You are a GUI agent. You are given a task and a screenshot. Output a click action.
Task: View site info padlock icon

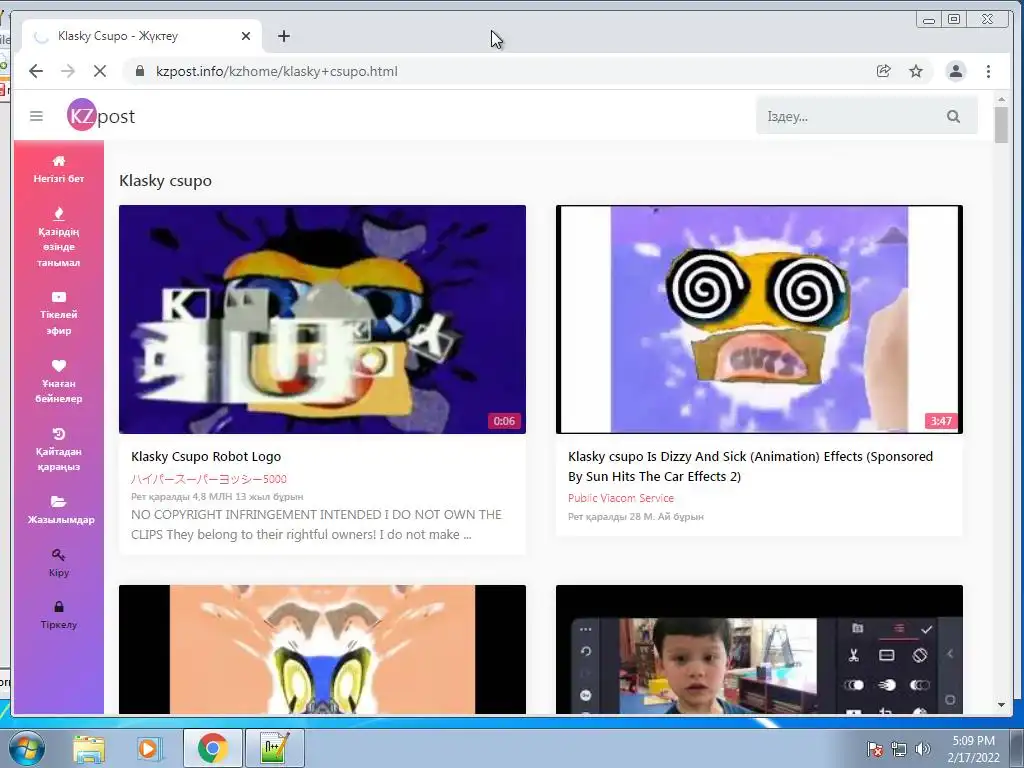pyautogui.click(x=139, y=71)
